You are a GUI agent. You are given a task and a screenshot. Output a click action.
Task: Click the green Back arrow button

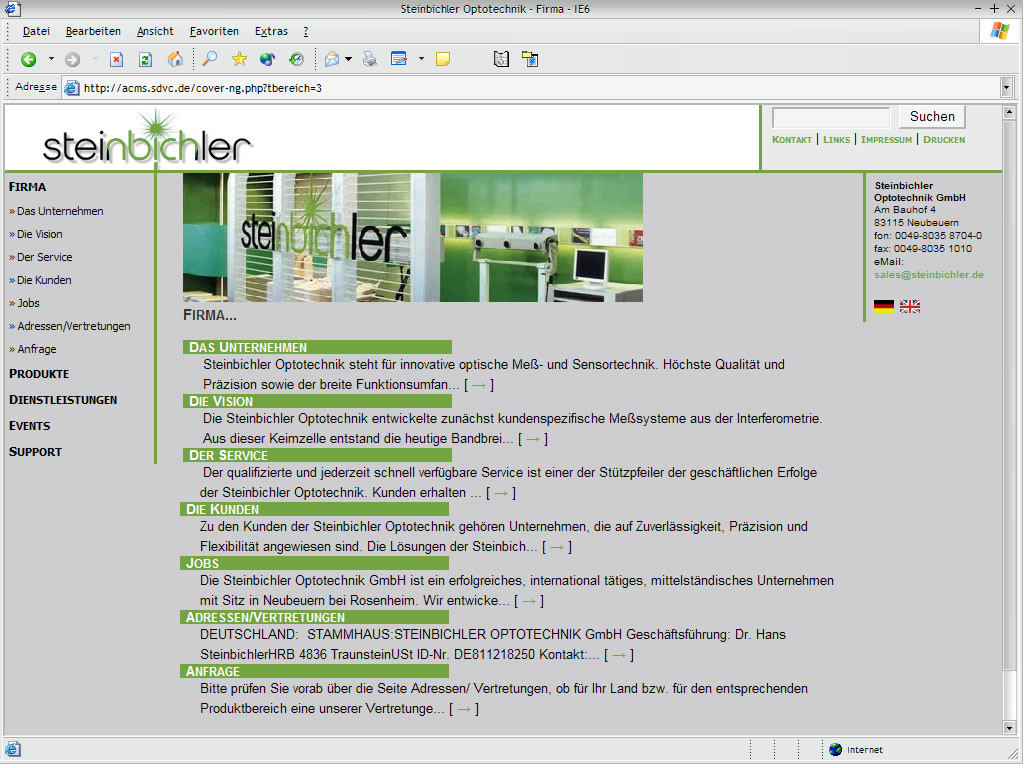[28, 59]
